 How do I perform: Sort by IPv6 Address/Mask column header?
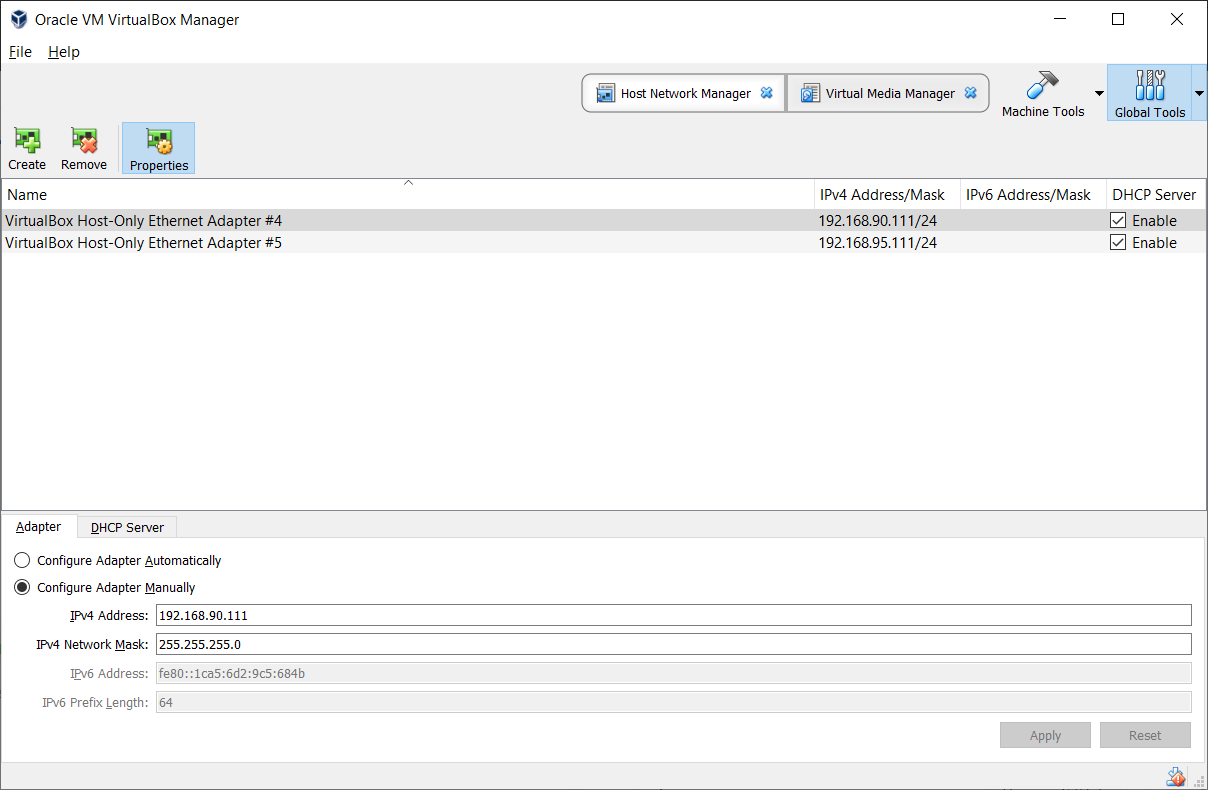pos(1033,195)
